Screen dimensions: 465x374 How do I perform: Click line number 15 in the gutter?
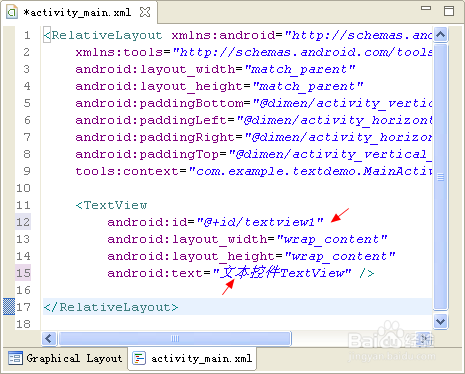(23, 273)
